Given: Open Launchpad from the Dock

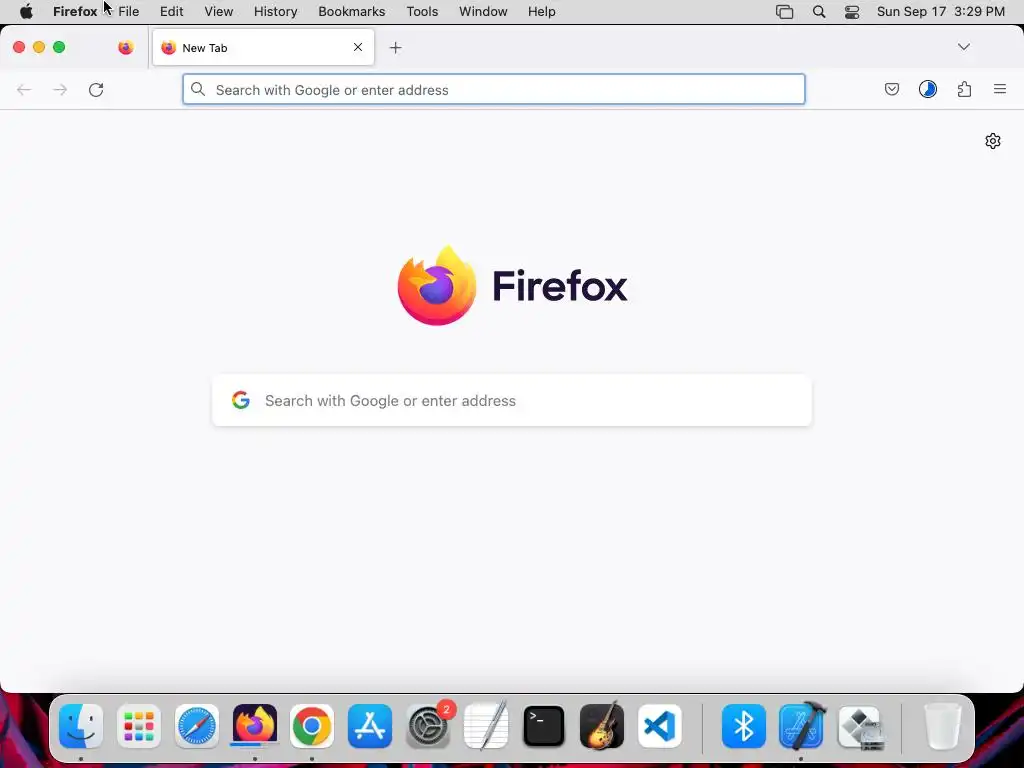Looking at the screenshot, I should point(138,726).
